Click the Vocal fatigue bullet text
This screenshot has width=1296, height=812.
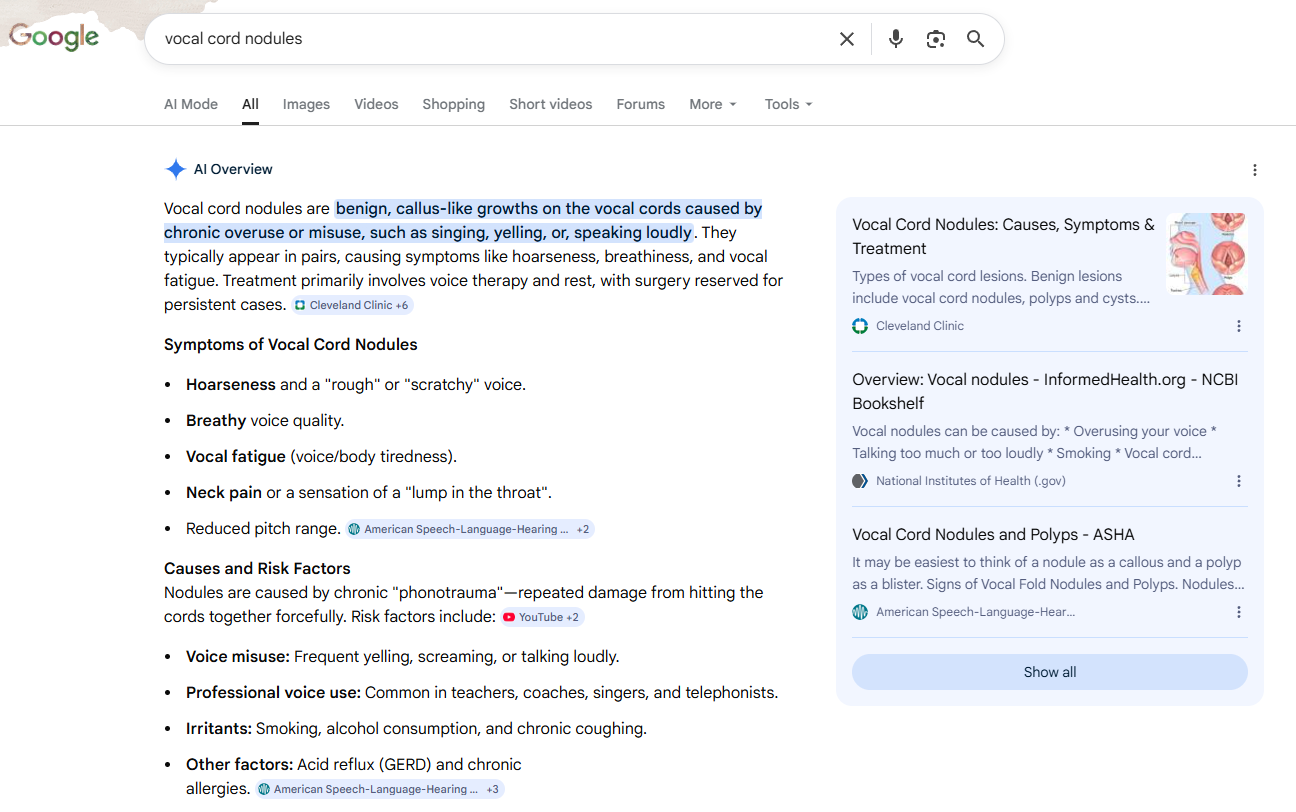pos(321,457)
